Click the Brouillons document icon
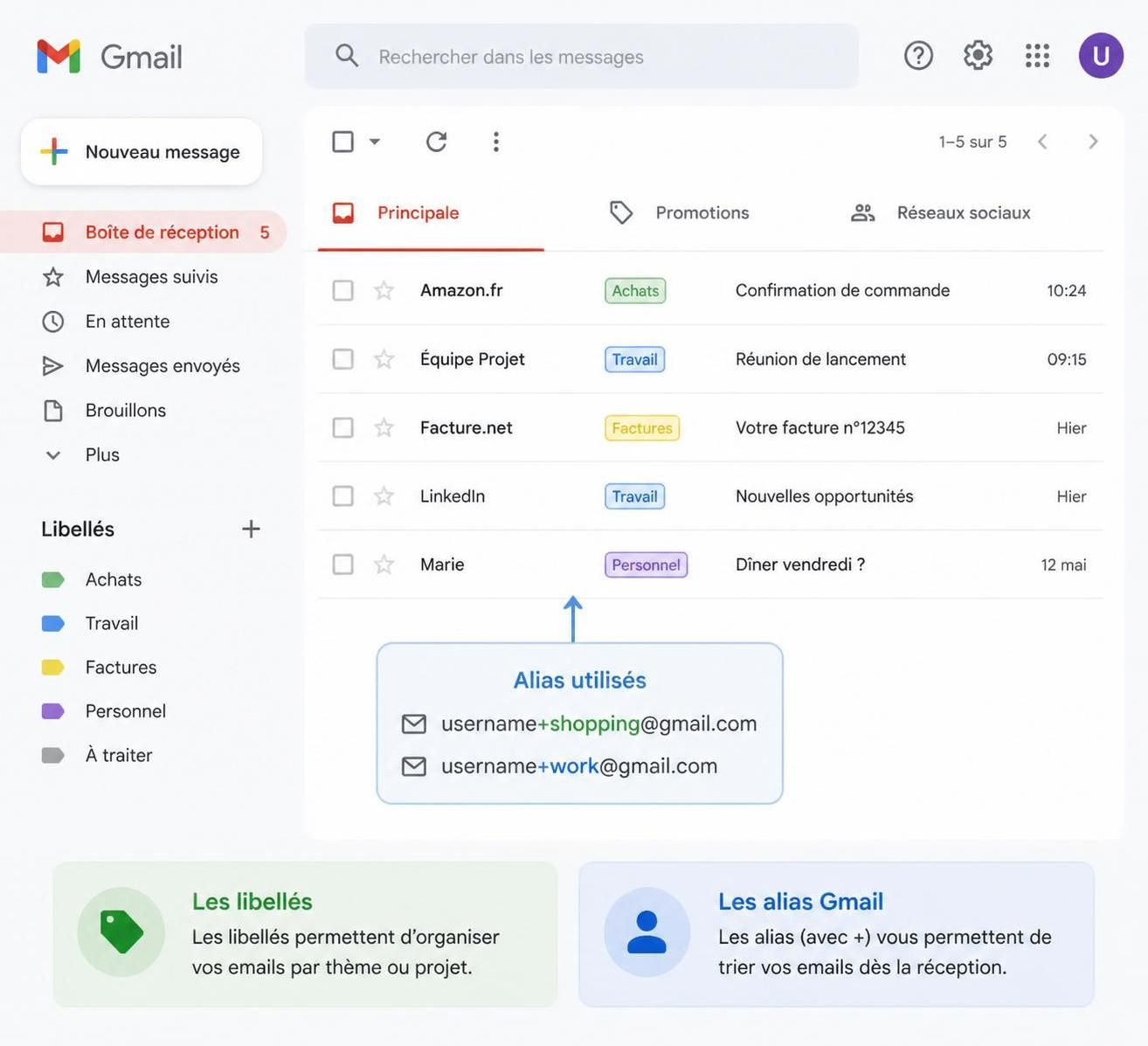Viewport: 1148px width, 1046px height. pyautogui.click(x=53, y=411)
